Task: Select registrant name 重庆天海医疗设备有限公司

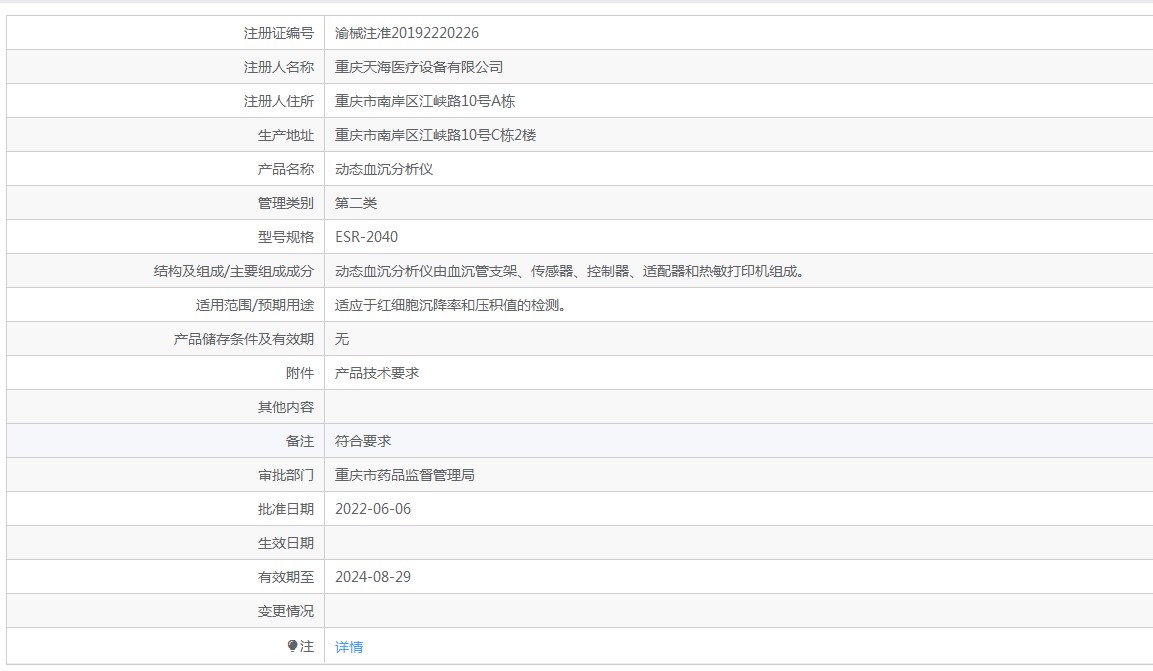Action: click(418, 67)
